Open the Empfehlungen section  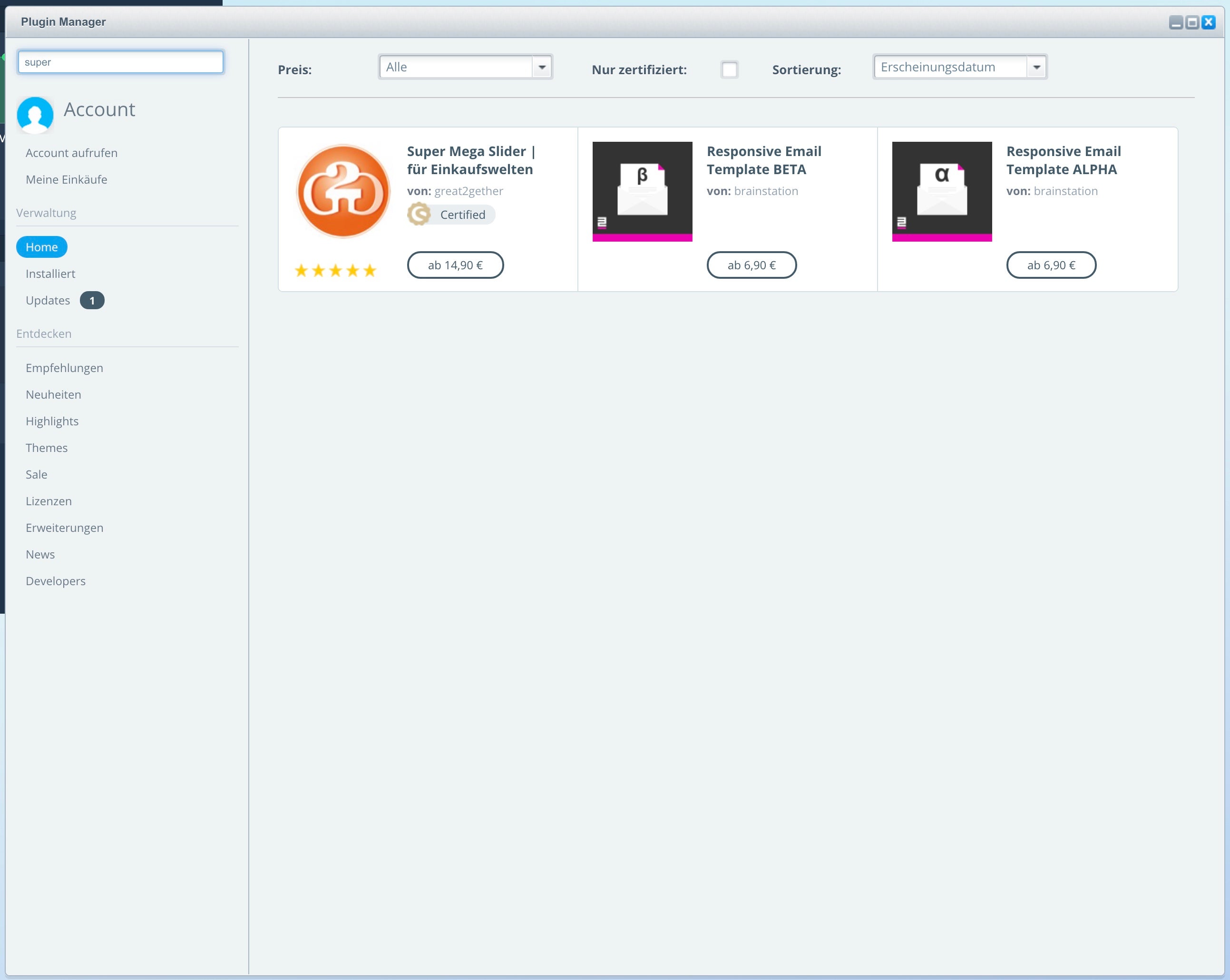(65, 368)
